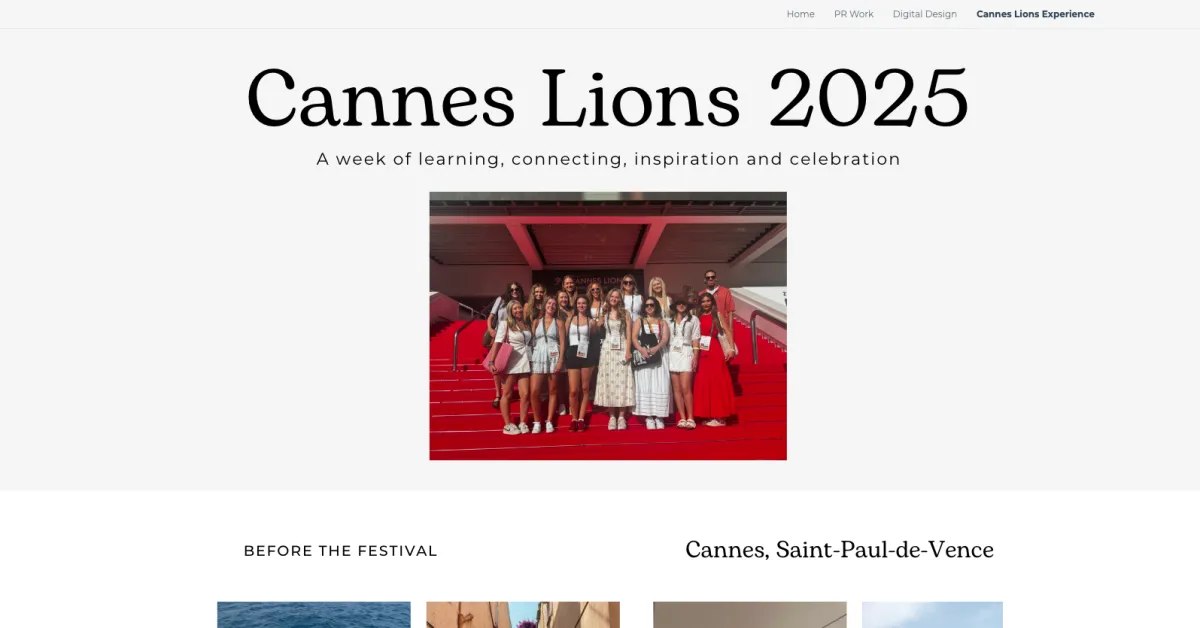Click the '2025' in the main heading
Image resolution: width=1200 pixels, height=628 pixels.
pyautogui.click(x=869, y=97)
